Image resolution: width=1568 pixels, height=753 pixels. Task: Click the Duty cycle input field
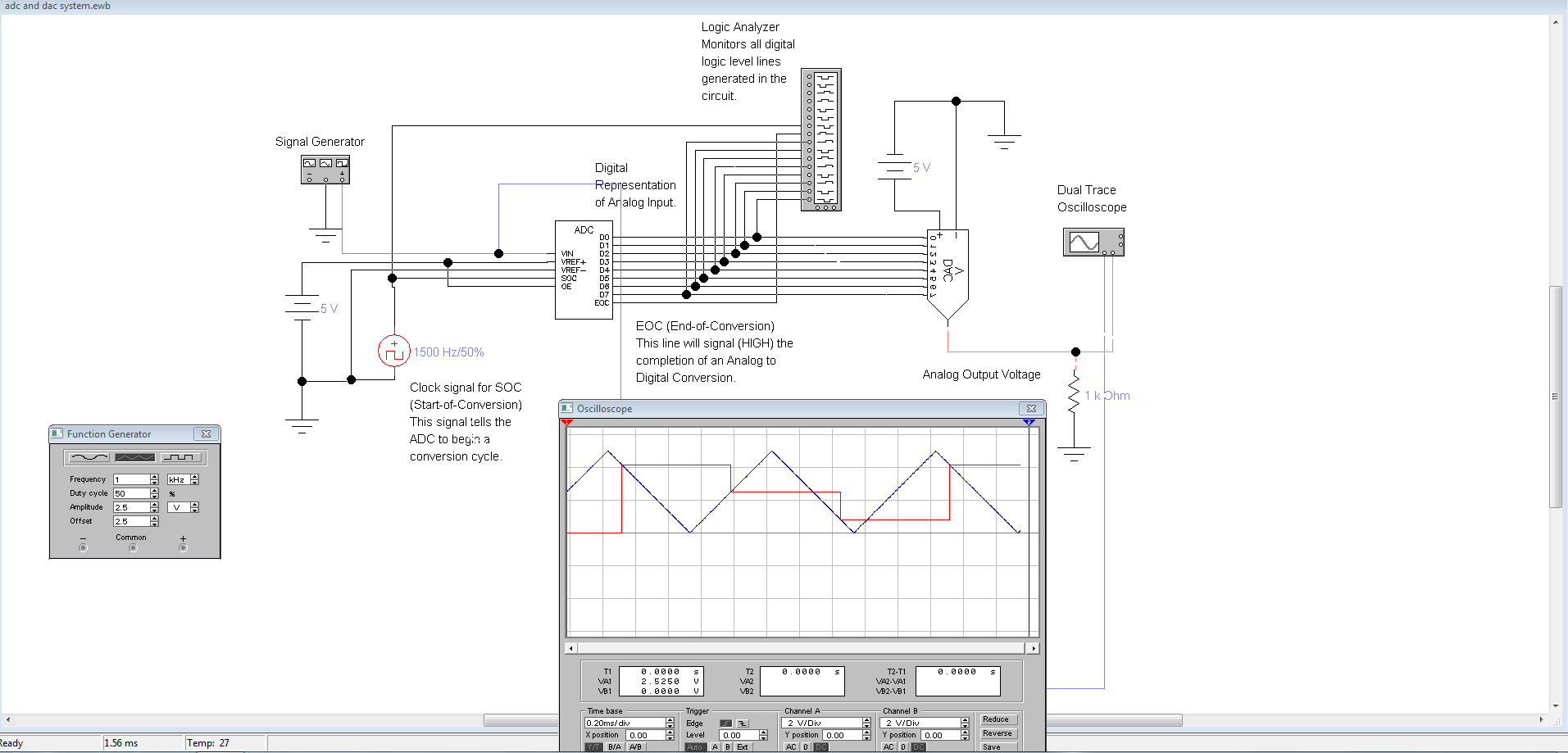(x=131, y=493)
